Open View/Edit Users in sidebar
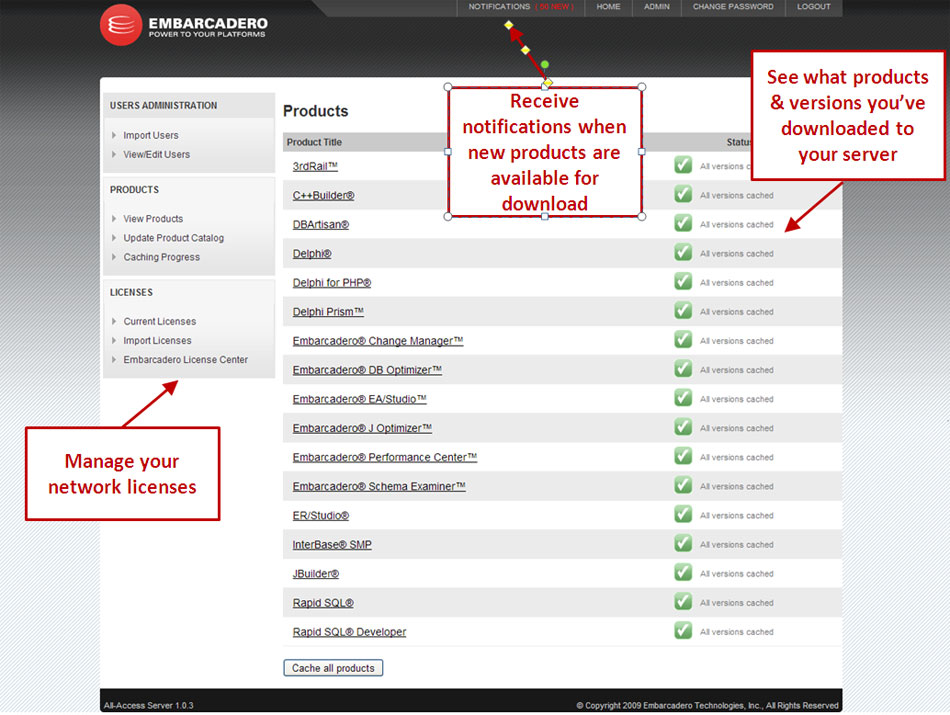Viewport: 950px width, 715px height. coord(156,155)
